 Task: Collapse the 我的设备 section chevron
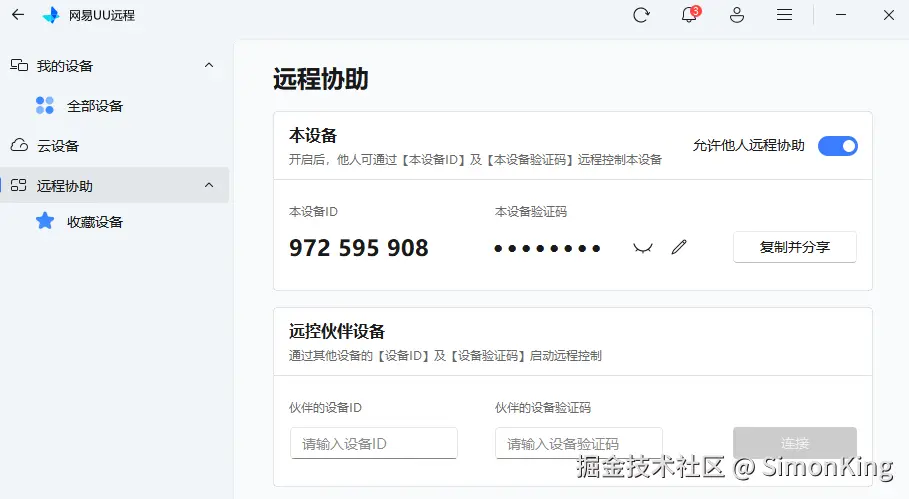pyautogui.click(x=209, y=65)
